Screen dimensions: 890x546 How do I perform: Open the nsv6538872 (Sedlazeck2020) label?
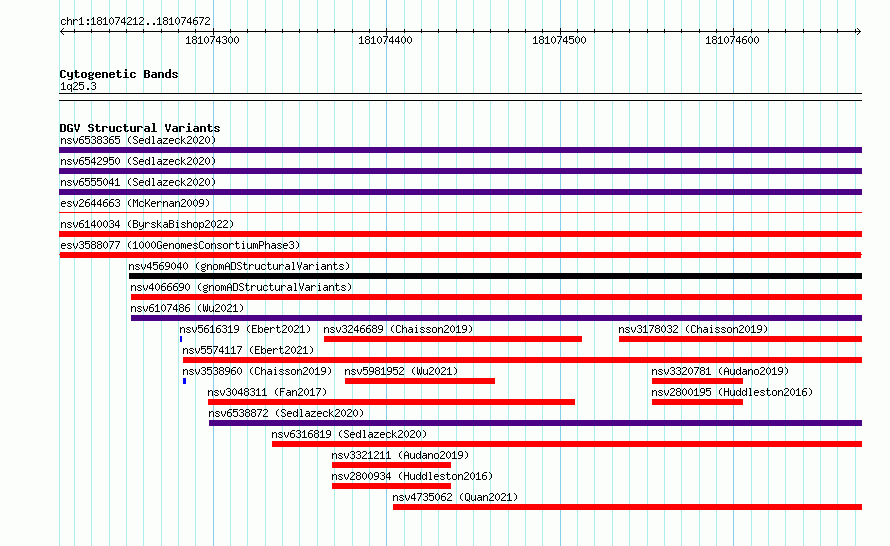point(286,413)
